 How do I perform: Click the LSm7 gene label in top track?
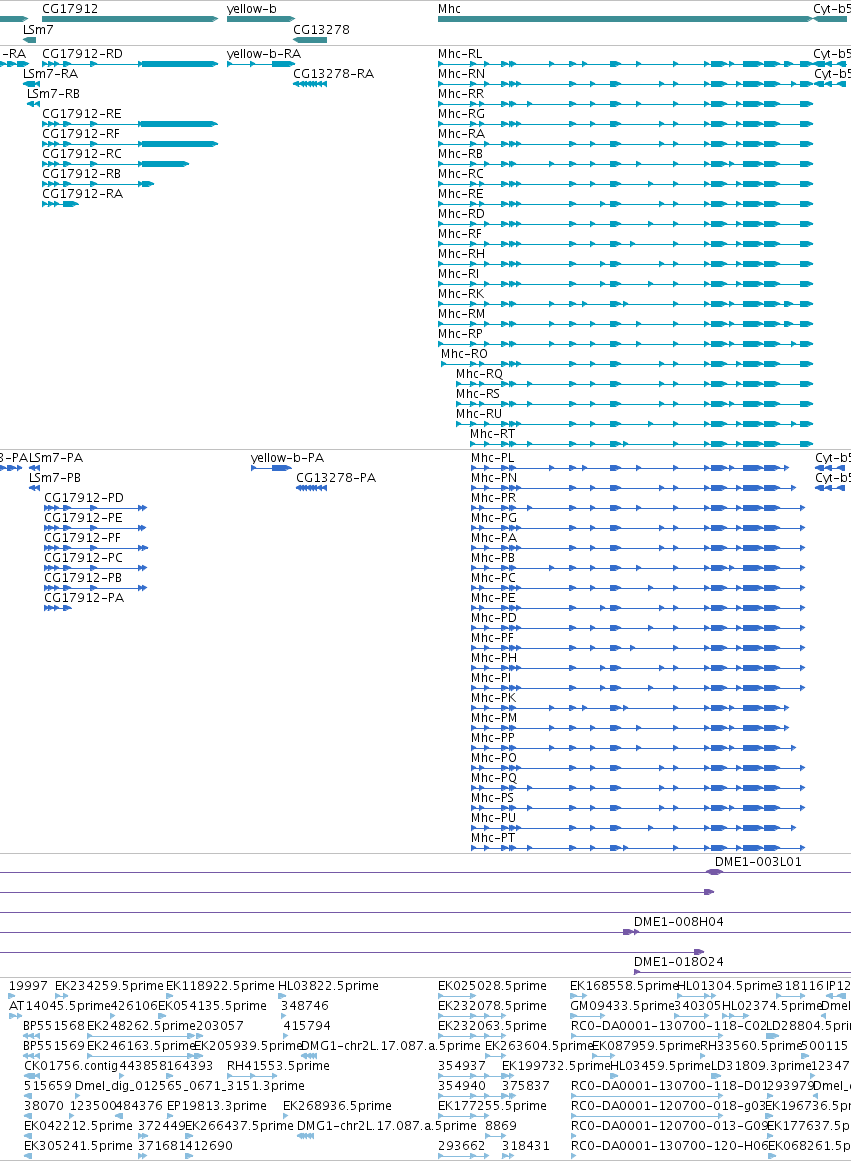click(x=38, y=30)
